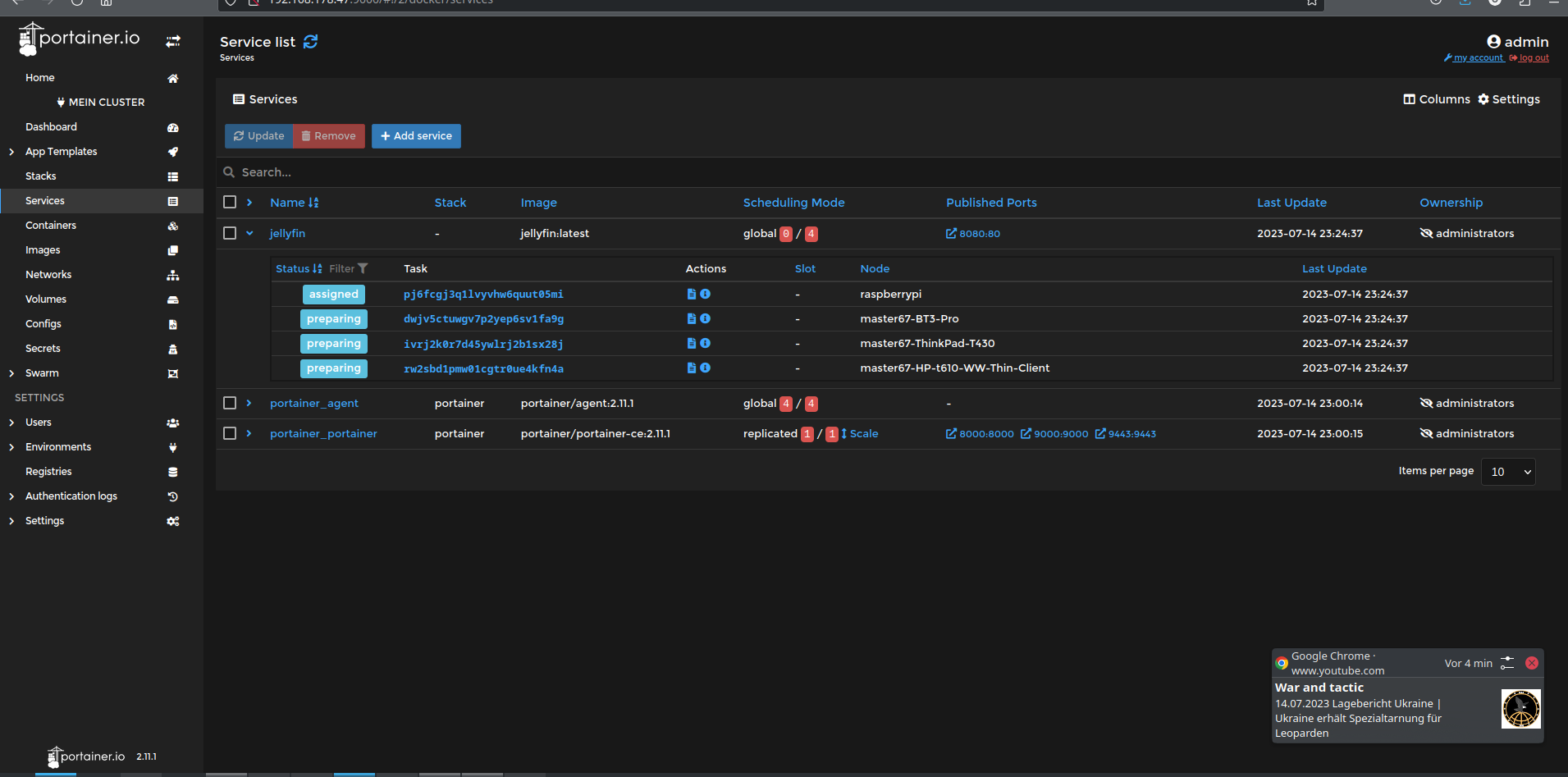The height and width of the screenshot is (777, 1568).
Task: Check the portainer_agent service checkbox
Action: tap(230, 403)
